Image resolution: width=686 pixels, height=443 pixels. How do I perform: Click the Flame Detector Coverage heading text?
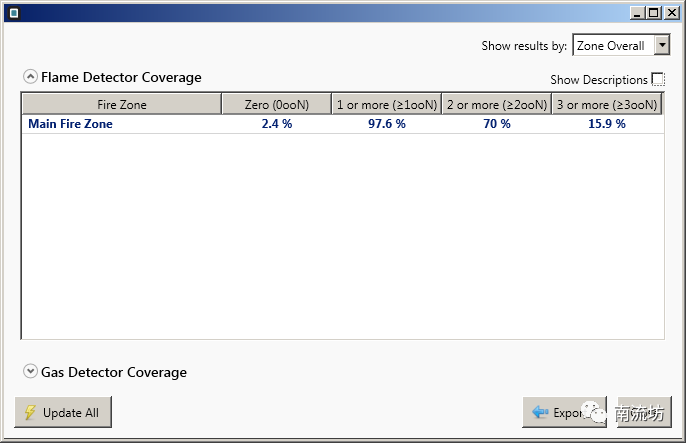coord(121,77)
